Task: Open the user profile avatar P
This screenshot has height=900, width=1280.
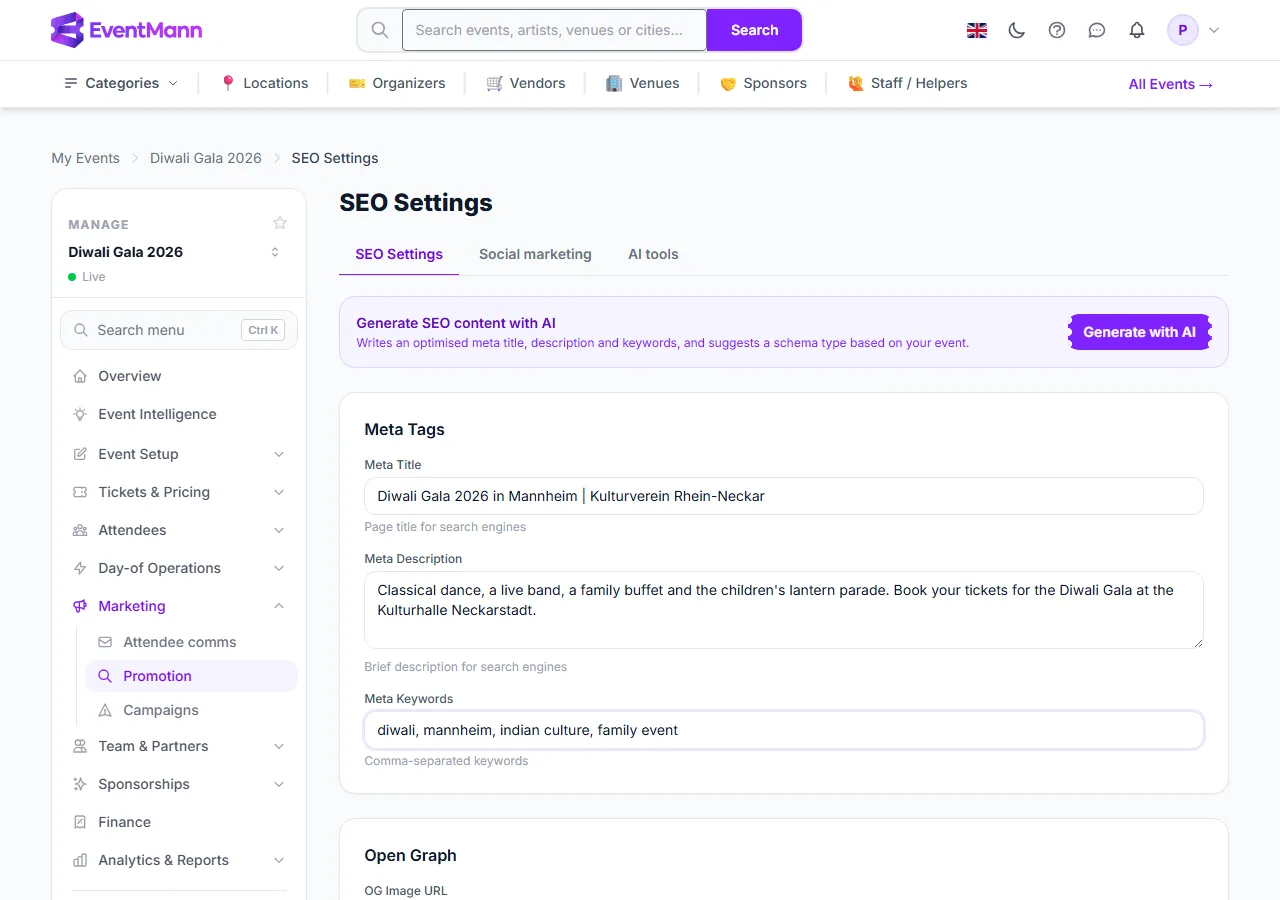Action: pos(1183,30)
